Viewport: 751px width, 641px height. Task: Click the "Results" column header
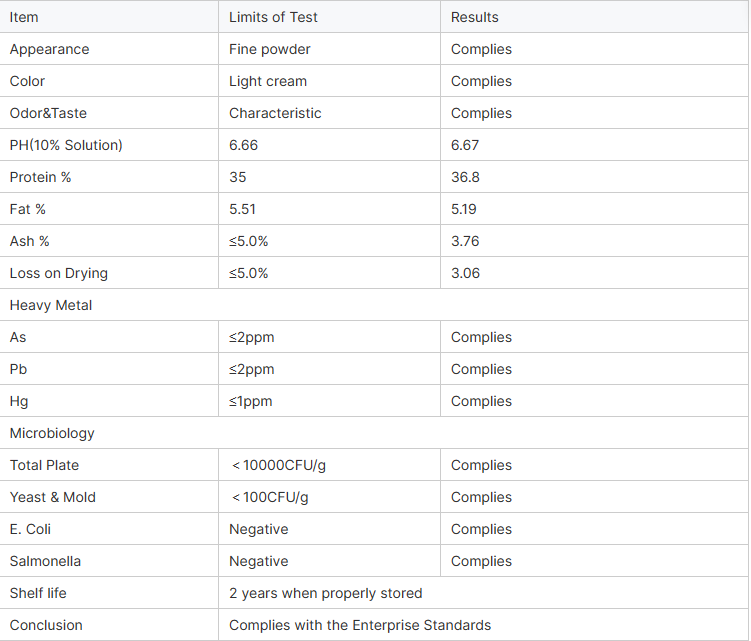(x=474, y=17)
